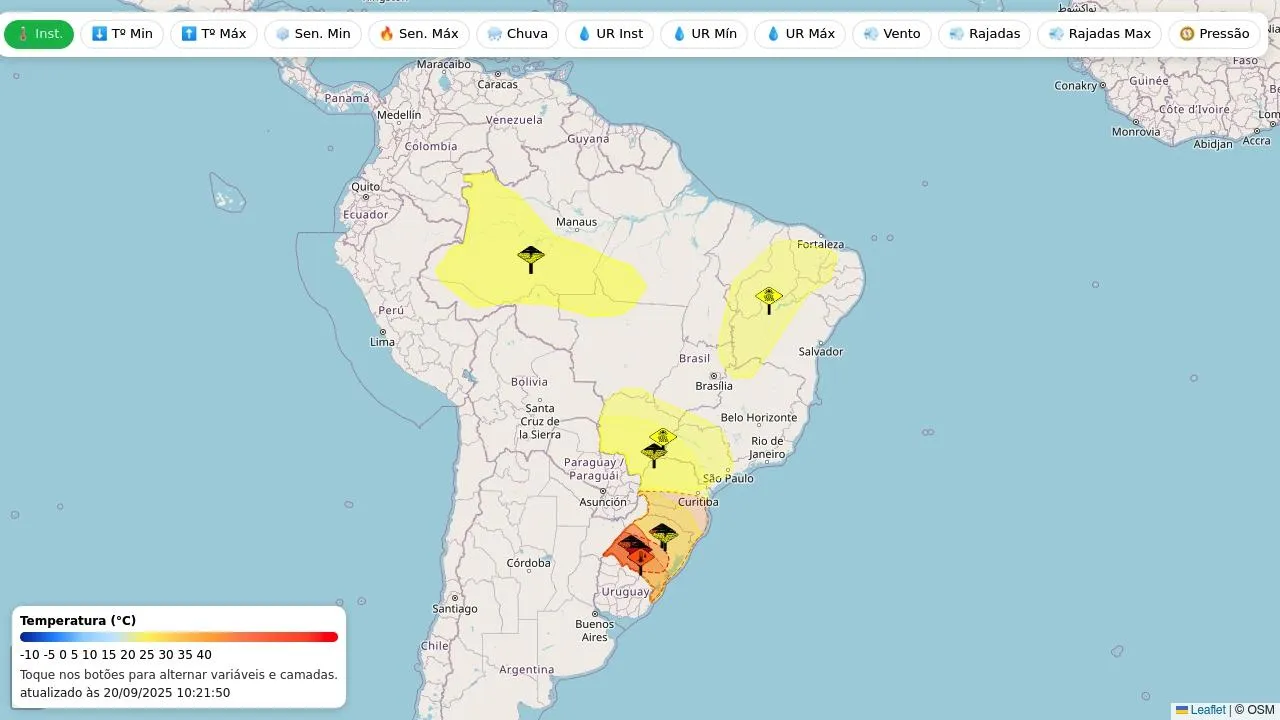This screenshot has width=1280, height=720.
Task: Click the storm marker south of Curitiba
Action: pyautogui.click(x=663, y=535)
